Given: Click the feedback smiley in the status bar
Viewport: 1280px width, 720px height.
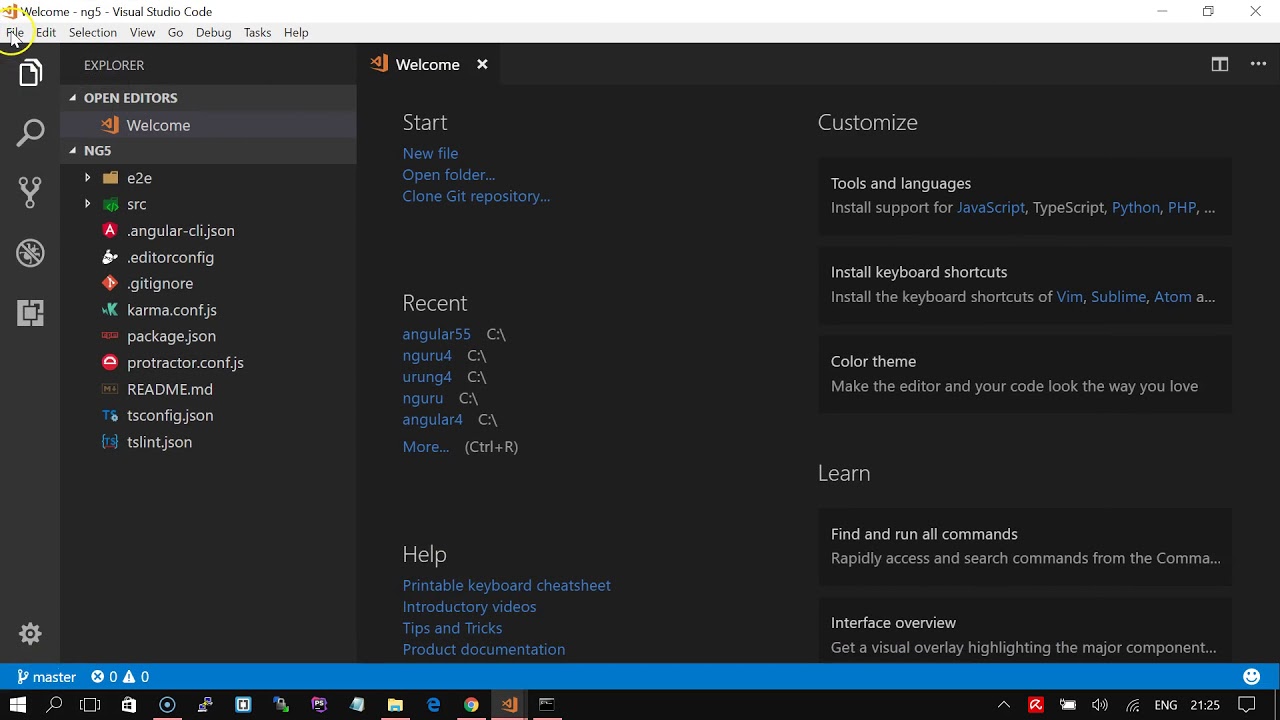Looking at the screenshot, I should click(x=1251, y=677).
